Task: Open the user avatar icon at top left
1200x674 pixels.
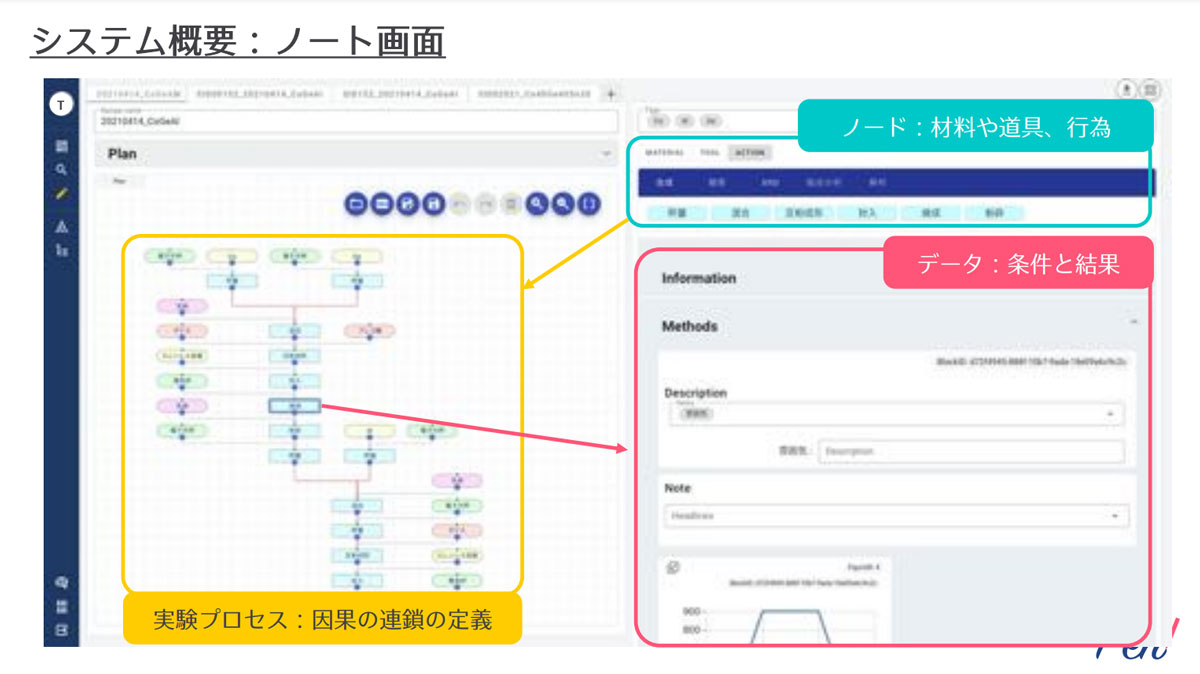Action: (x=61, y=103)
